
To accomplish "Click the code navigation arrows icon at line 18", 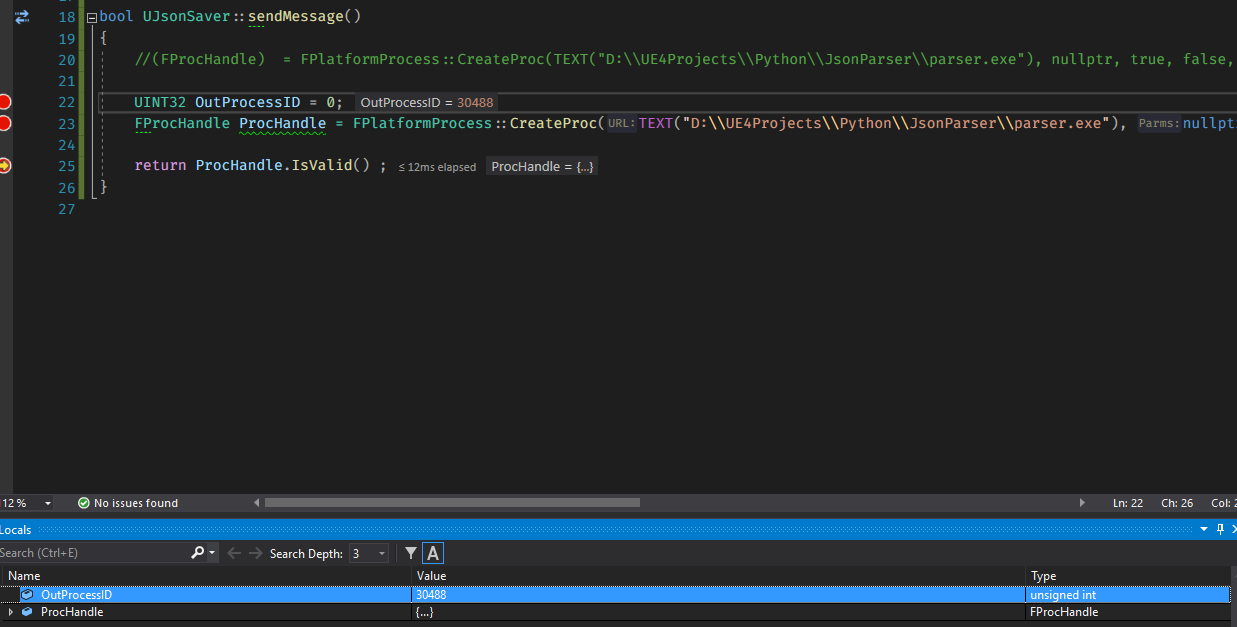I will click(21, 17).
